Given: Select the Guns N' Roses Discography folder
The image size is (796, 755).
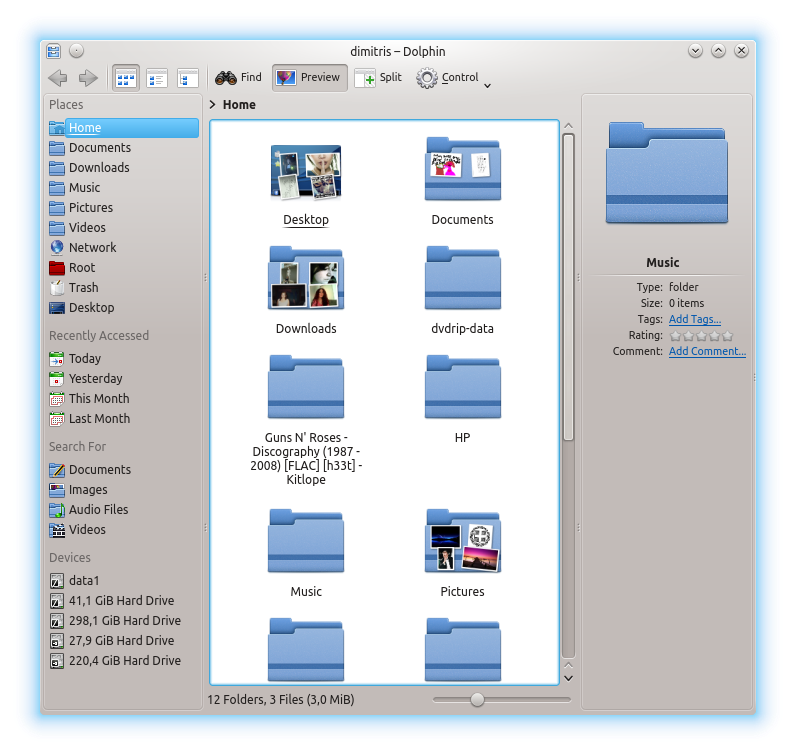Looking at the screenshot, I should [306, 420].
